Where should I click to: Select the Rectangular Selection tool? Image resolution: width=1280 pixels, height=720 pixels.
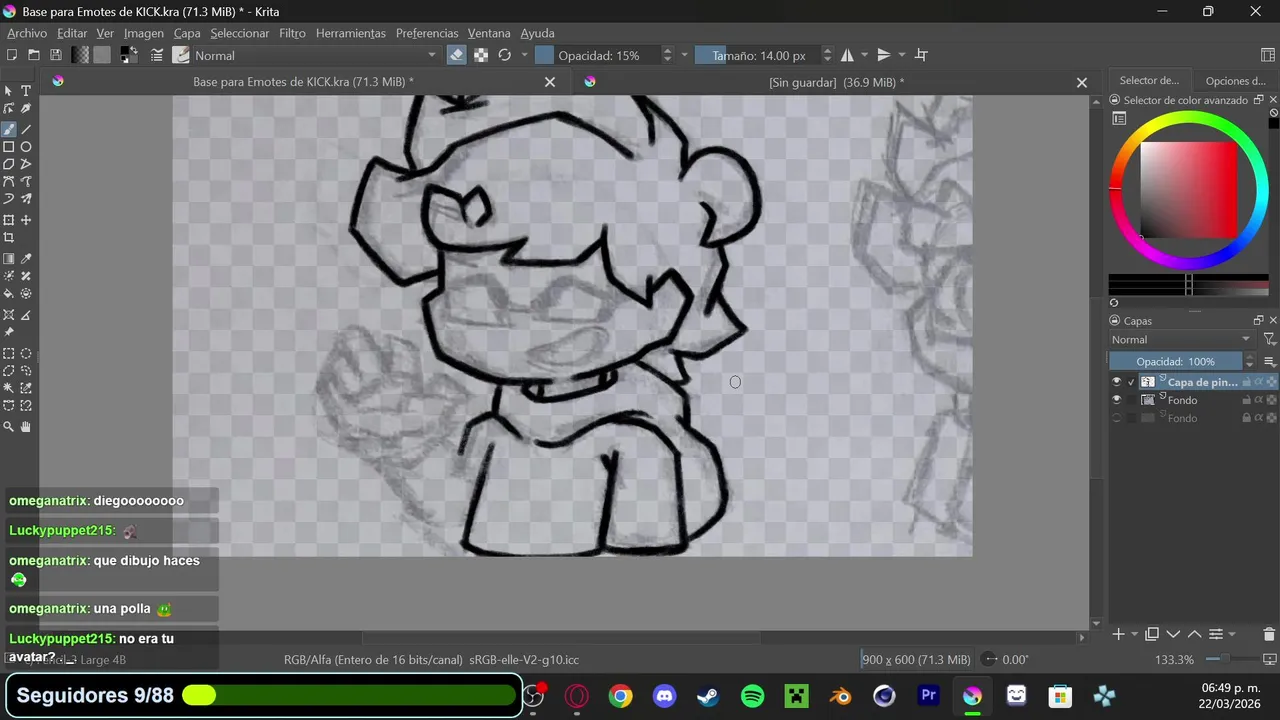(9, 353)
